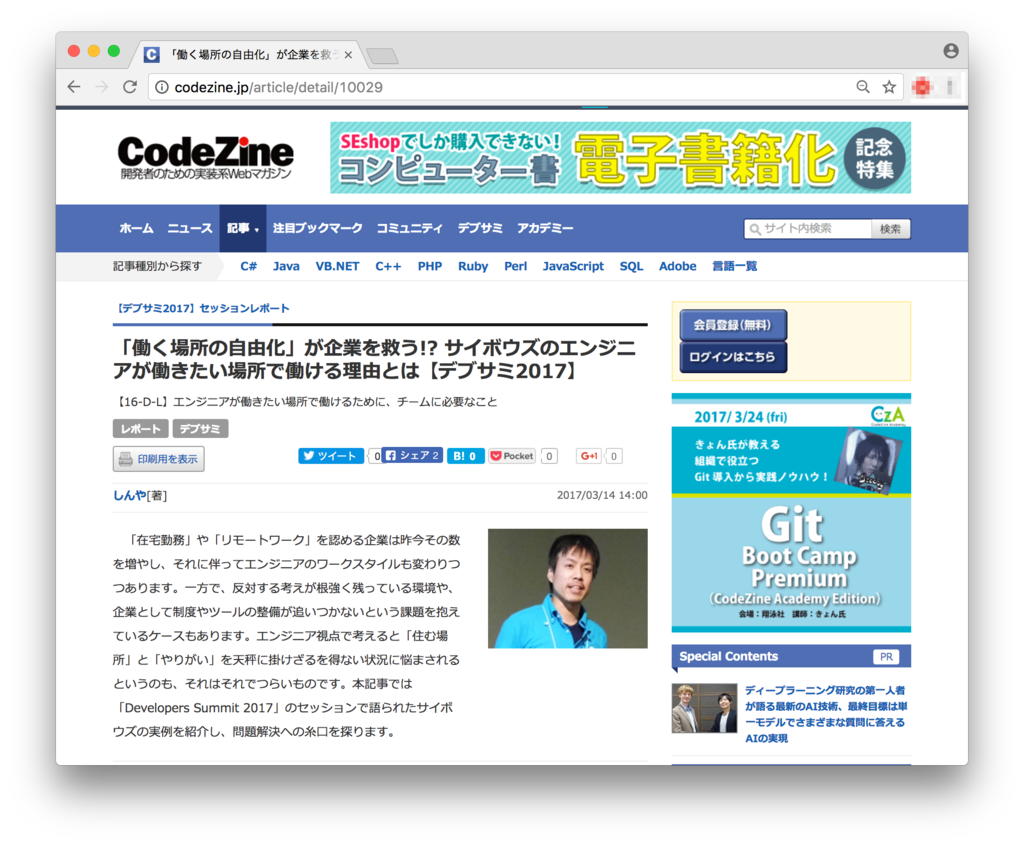Select the VB.NET category link

point(337,266)
